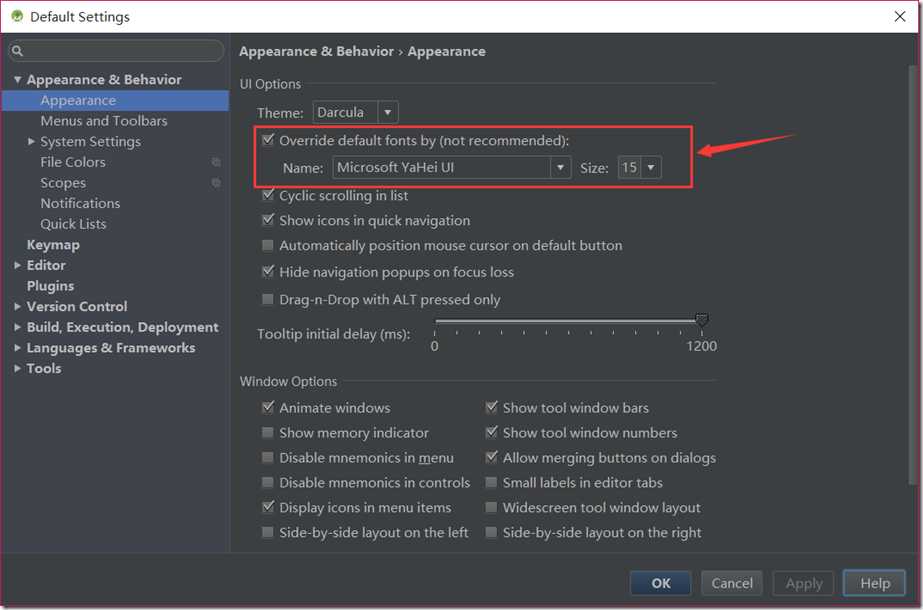This screenshot has width=923, height=610.
Task: Click the Android Studio icon in title bar
Action: pyautogui.click(x=15, y=16)
